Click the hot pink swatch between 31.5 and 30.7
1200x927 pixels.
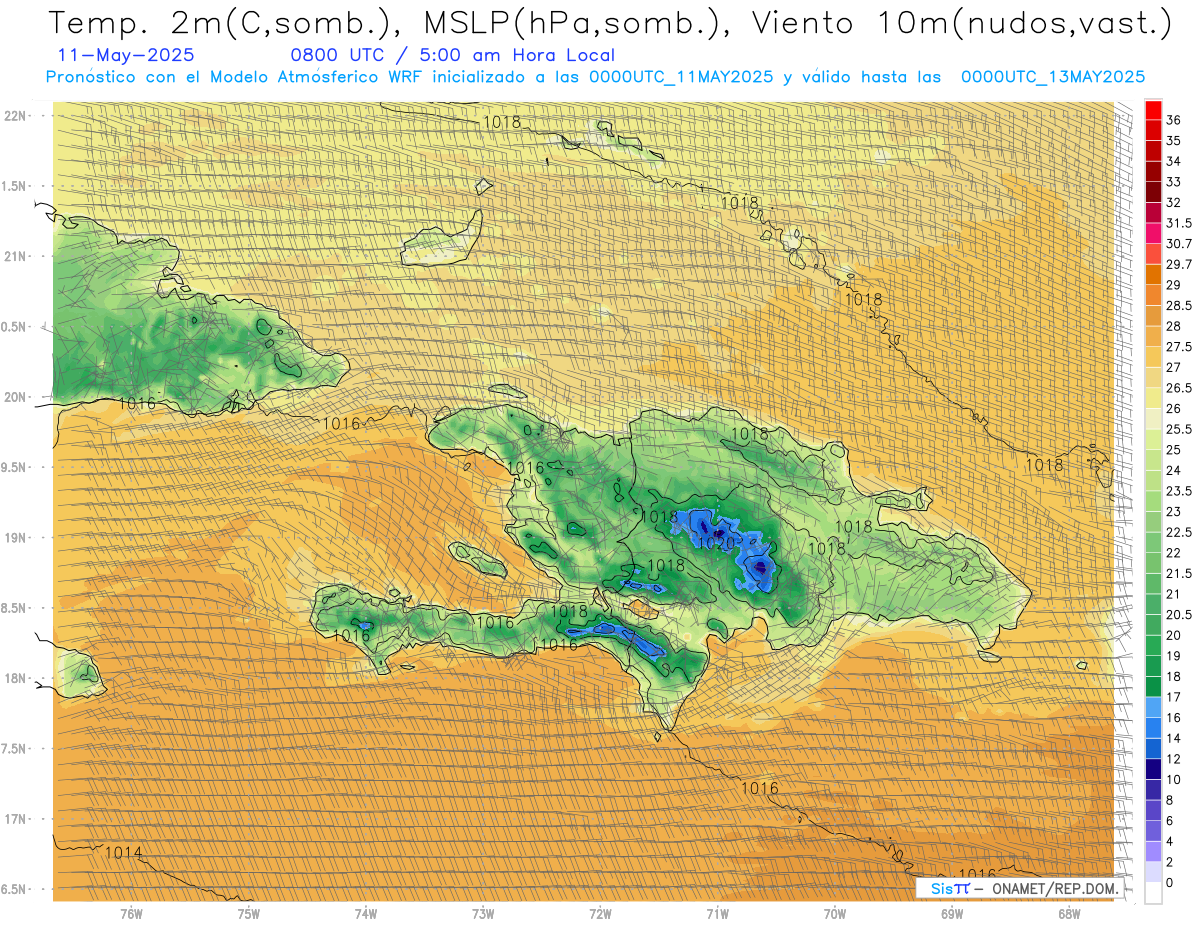click(1153, 233)
